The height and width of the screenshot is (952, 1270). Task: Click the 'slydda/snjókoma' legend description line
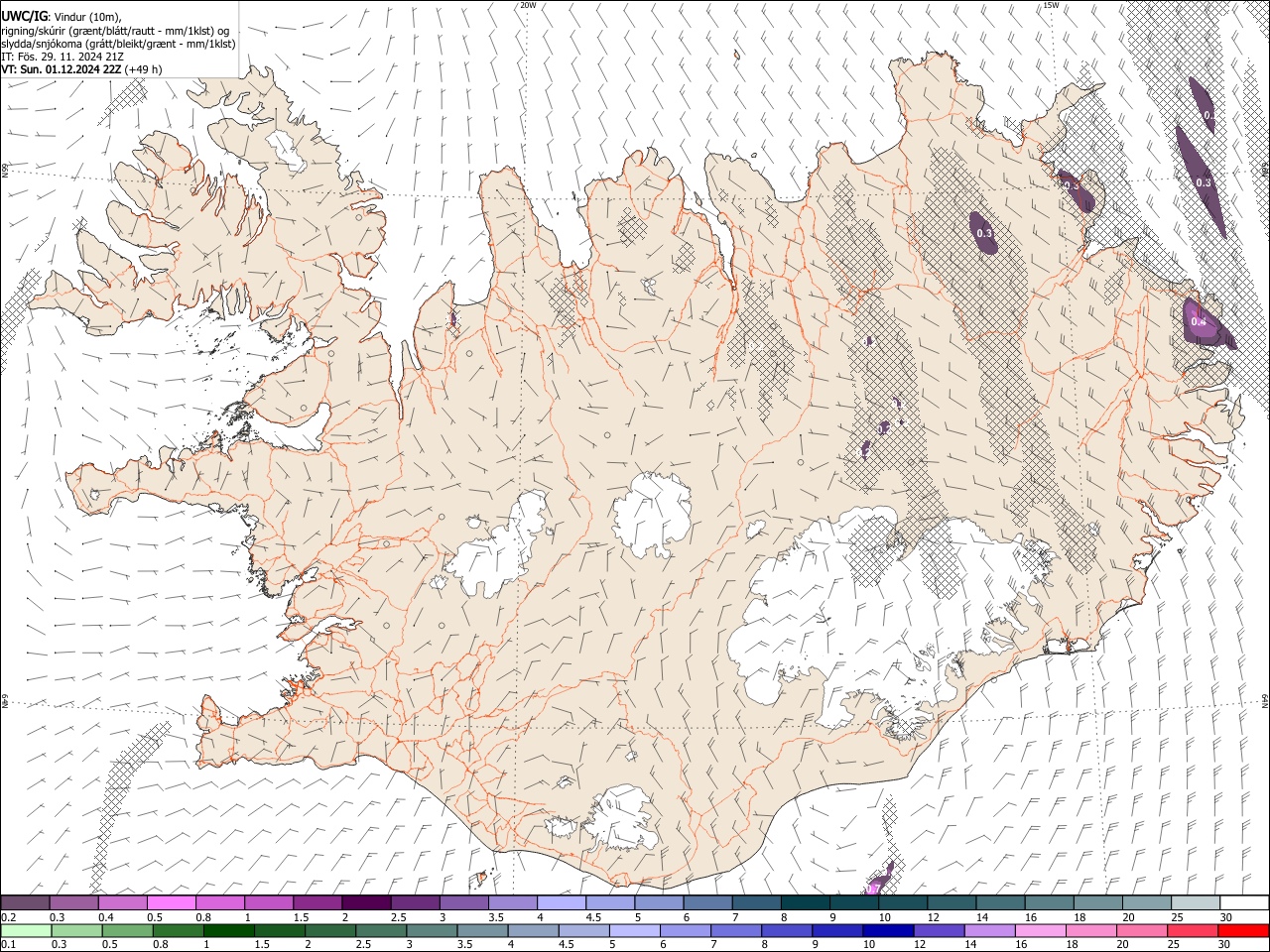(118, 44)
